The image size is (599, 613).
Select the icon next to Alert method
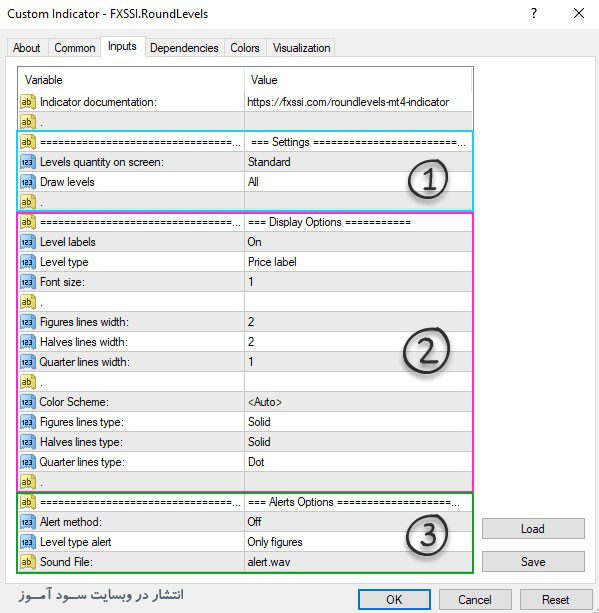point(28,522)
